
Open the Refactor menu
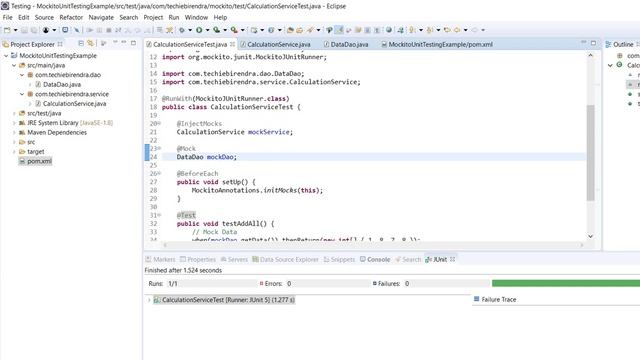71,17
